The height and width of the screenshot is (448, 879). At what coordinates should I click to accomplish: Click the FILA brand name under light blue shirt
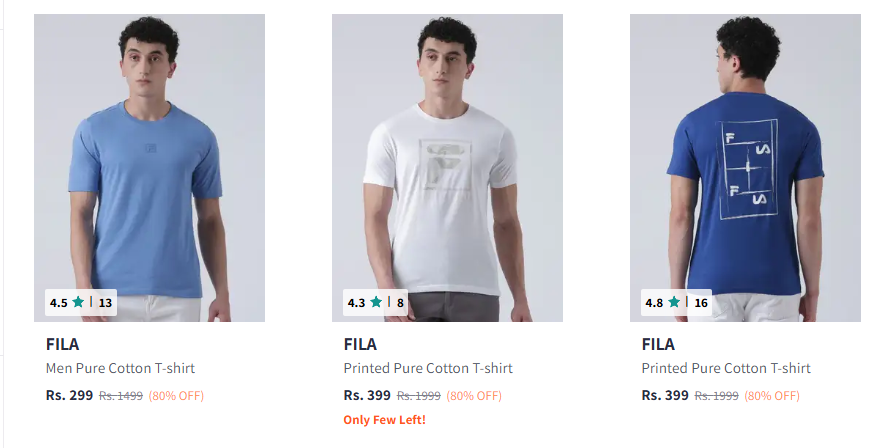click(62, 344)
